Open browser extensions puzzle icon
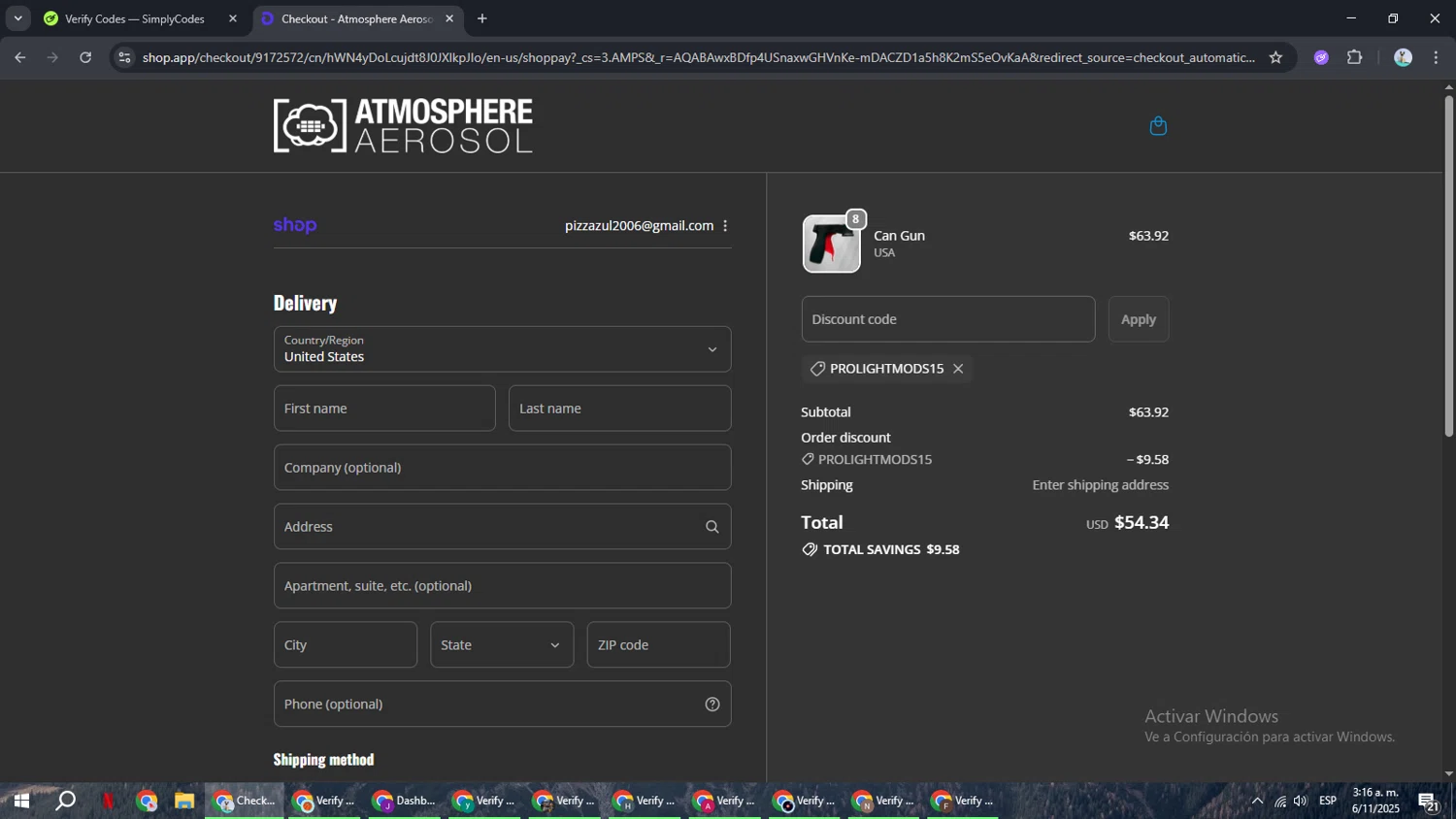The width and height of the screenshot is (1456, 819). pos(1354,57)
